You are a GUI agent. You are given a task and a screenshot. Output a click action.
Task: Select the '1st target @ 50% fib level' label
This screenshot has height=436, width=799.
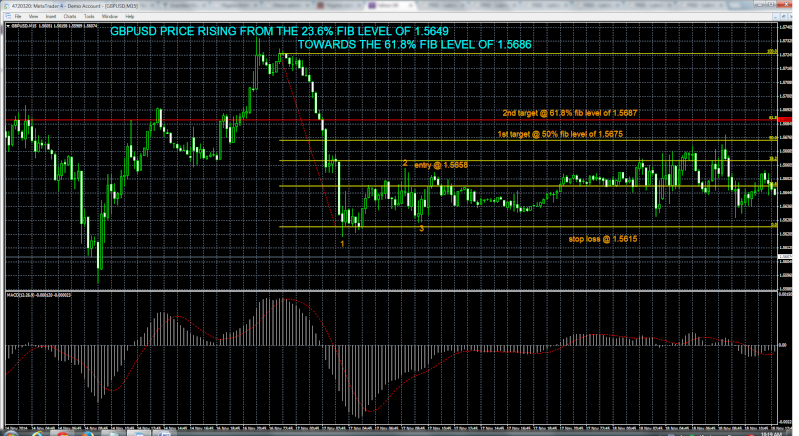[560, 134]
